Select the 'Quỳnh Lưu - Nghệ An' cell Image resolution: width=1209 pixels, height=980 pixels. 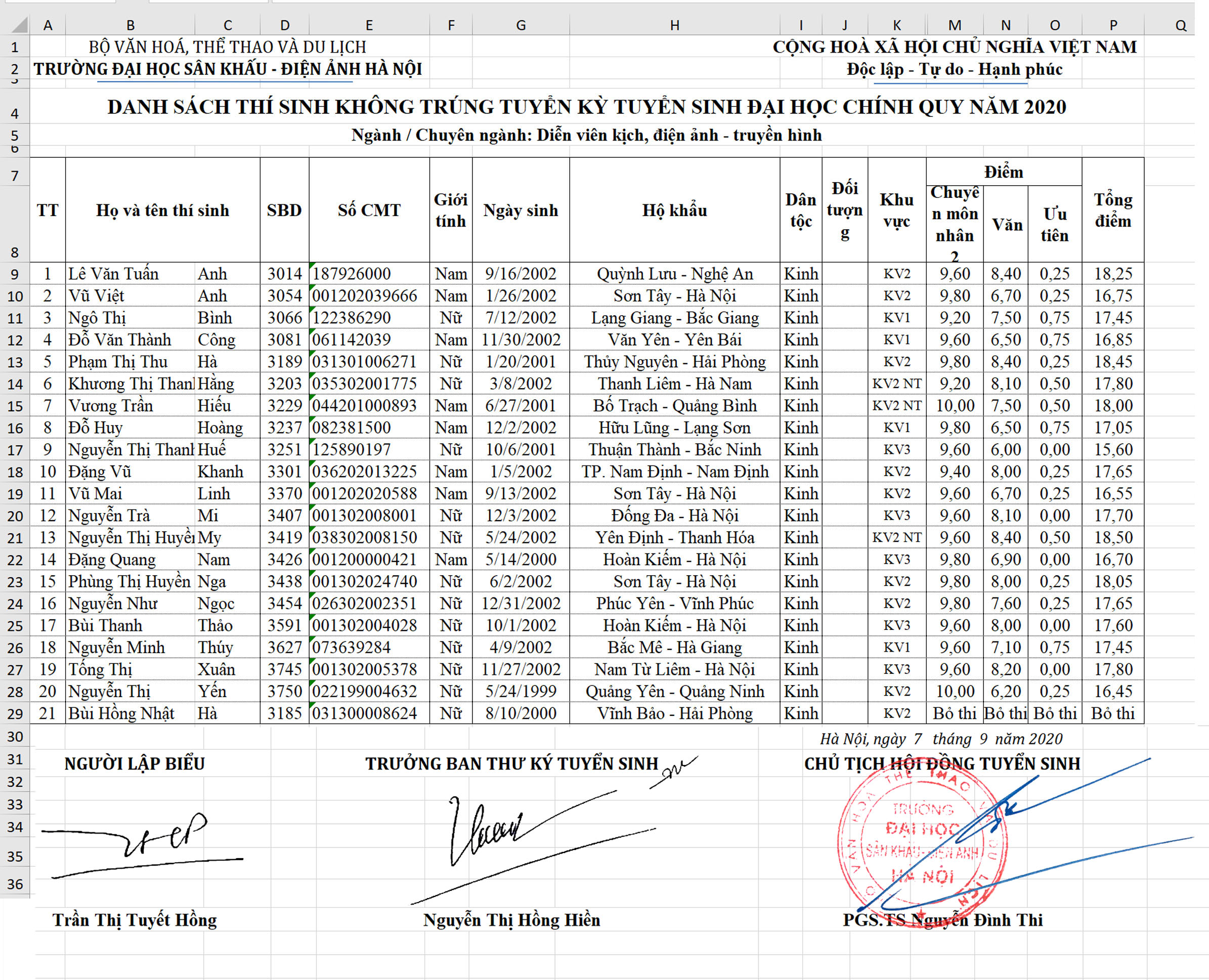coord(674,274)
